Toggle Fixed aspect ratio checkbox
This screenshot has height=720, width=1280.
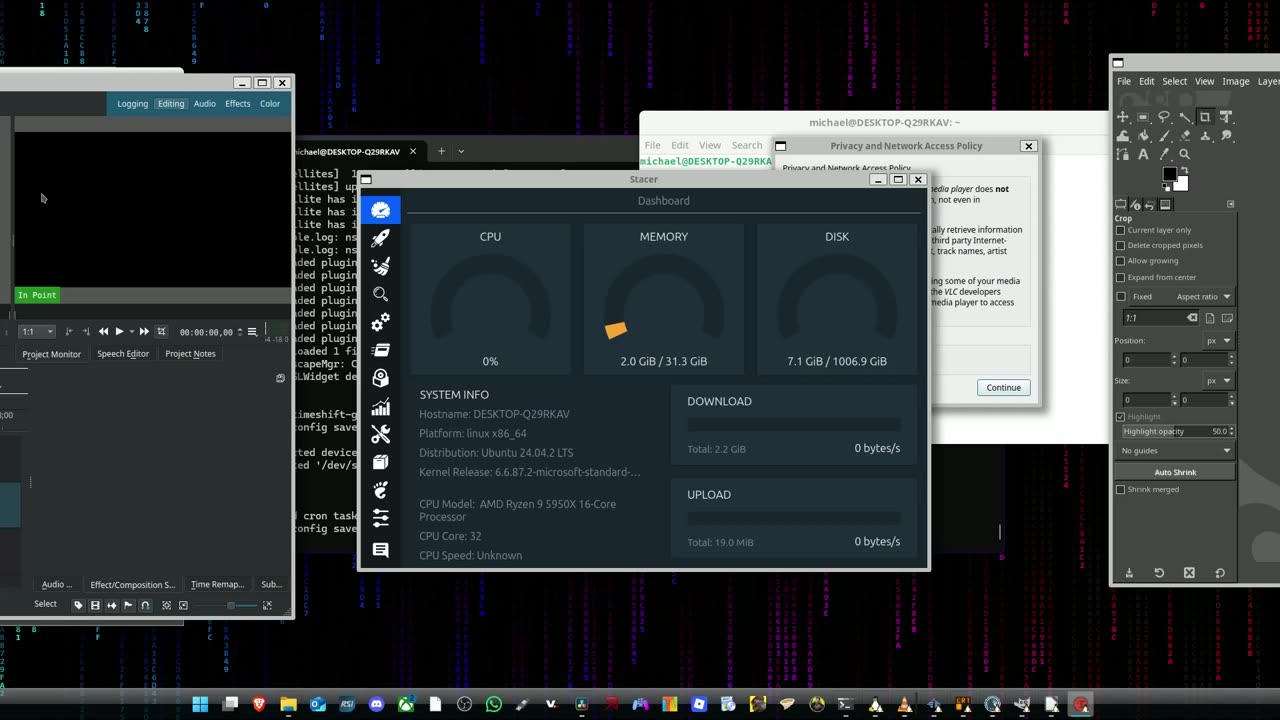coord(1120,296)
